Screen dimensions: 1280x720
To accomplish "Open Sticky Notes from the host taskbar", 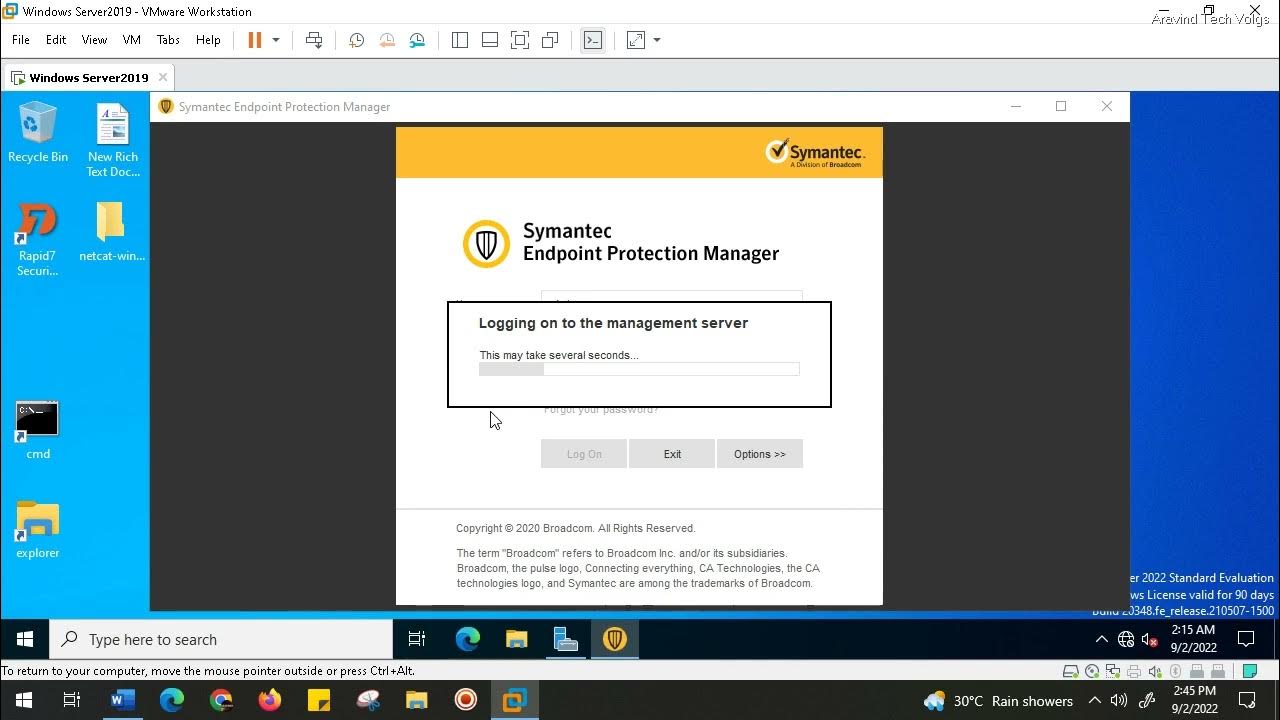I will (319, 700).
